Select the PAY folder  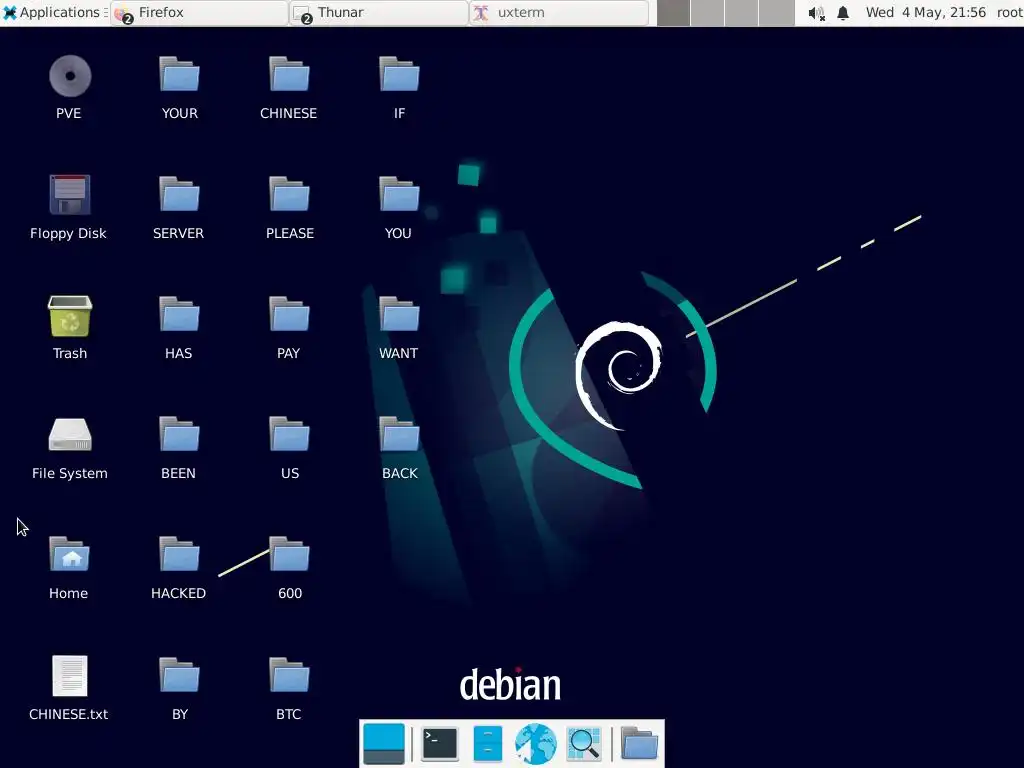pyautogui.click(x=289, y=315)
